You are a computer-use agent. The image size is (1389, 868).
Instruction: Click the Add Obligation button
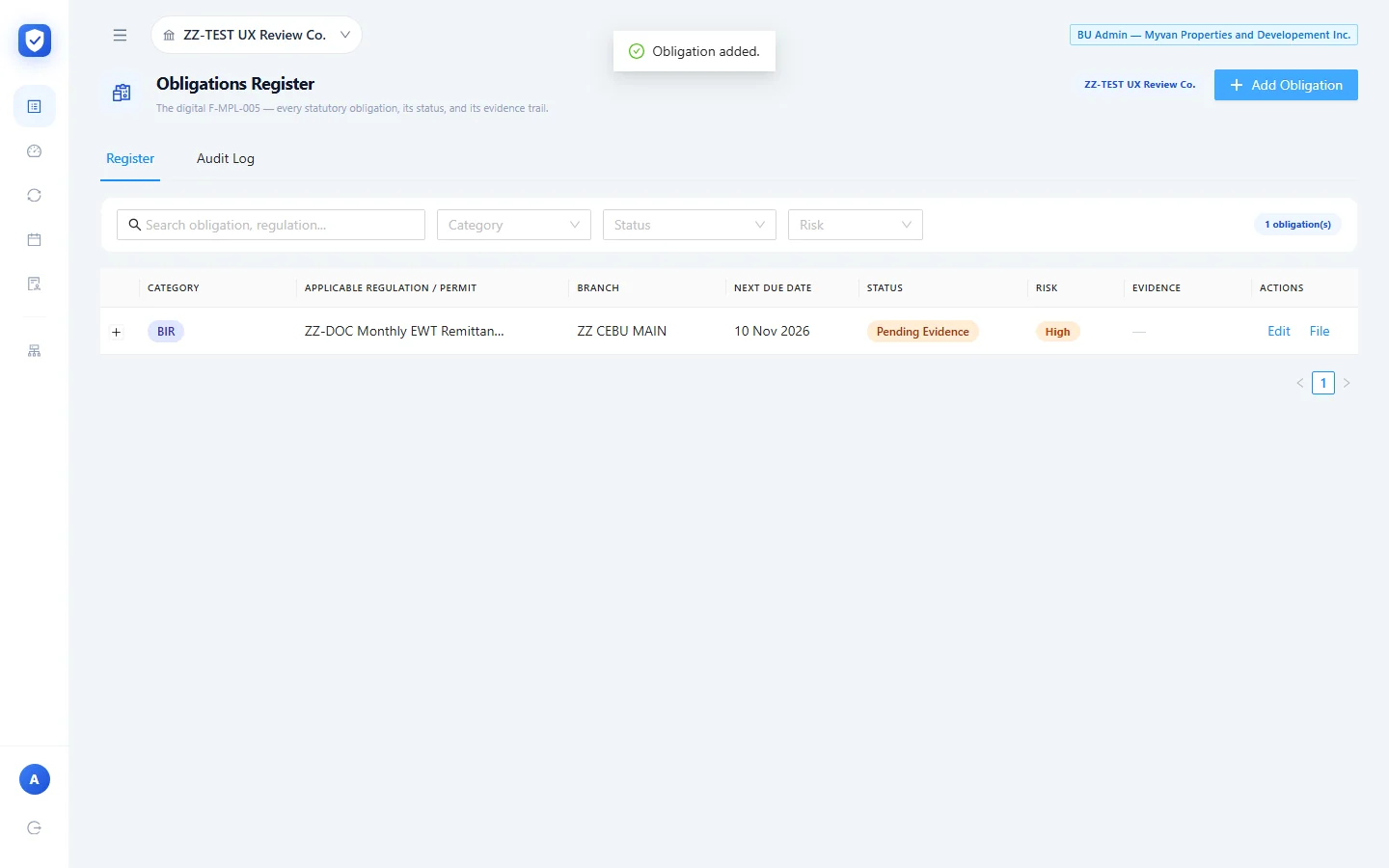click(1286, 85)
